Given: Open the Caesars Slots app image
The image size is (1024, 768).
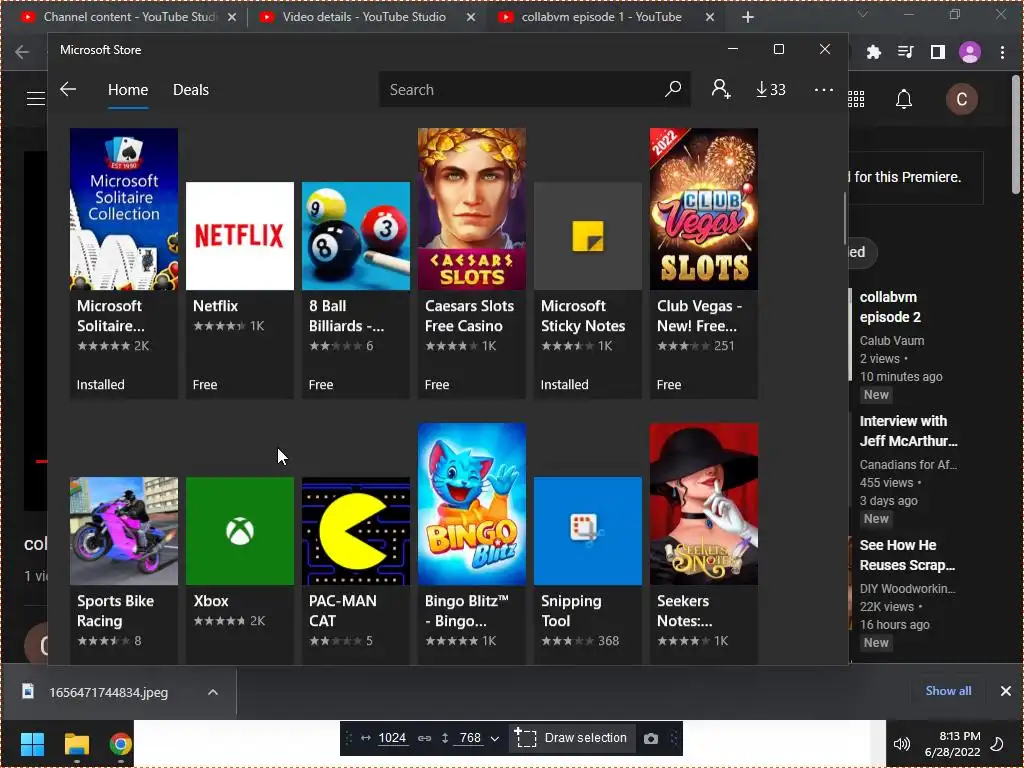Looking at the screenshot, I should (x=472, y=209).
